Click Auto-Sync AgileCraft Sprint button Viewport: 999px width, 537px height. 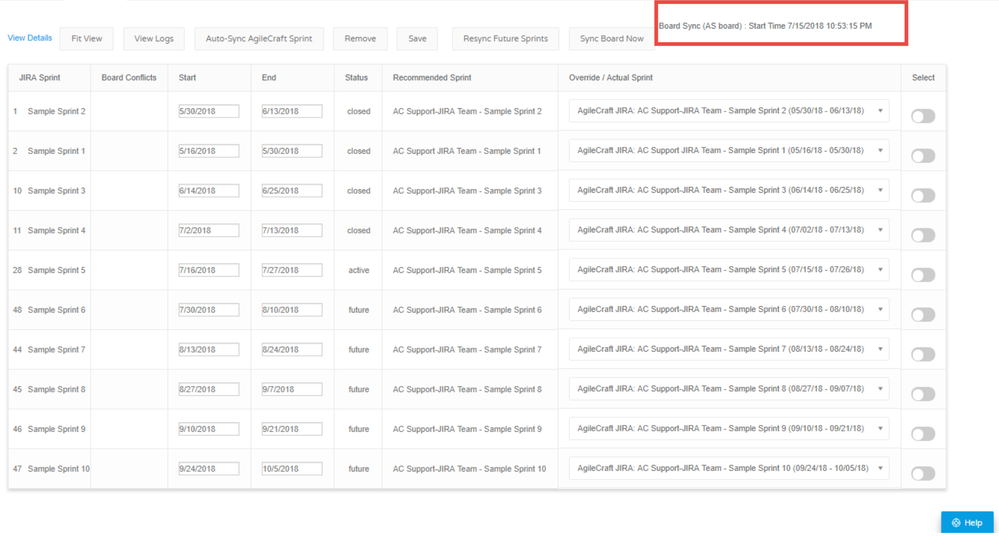click(x=259, y=38)
